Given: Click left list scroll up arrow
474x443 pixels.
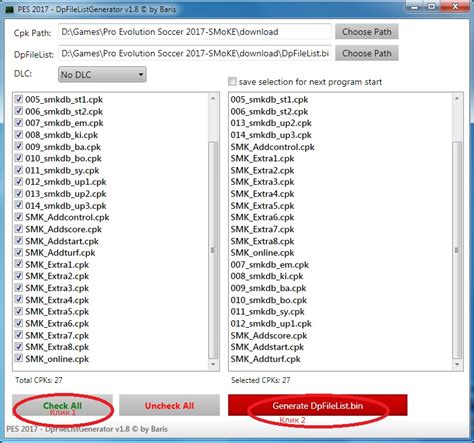Looking at the screenshot, I should (213, 99).
